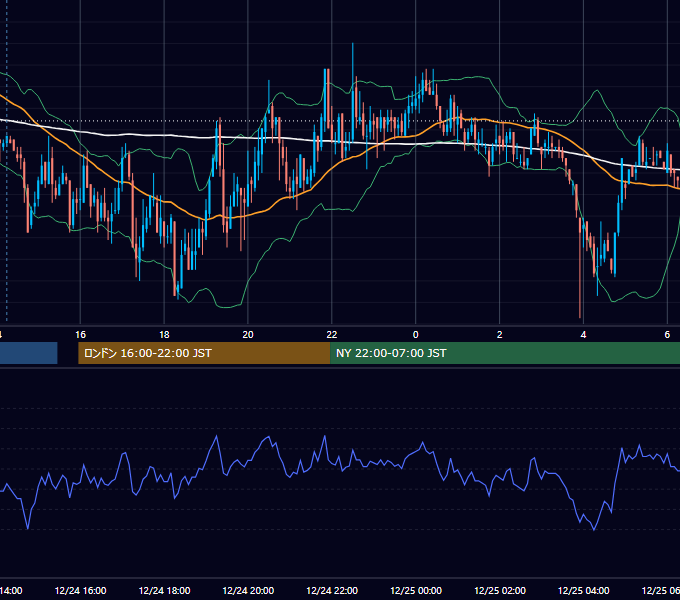Select the NY 22:00-07:00 JST session band

pos(505,353)
